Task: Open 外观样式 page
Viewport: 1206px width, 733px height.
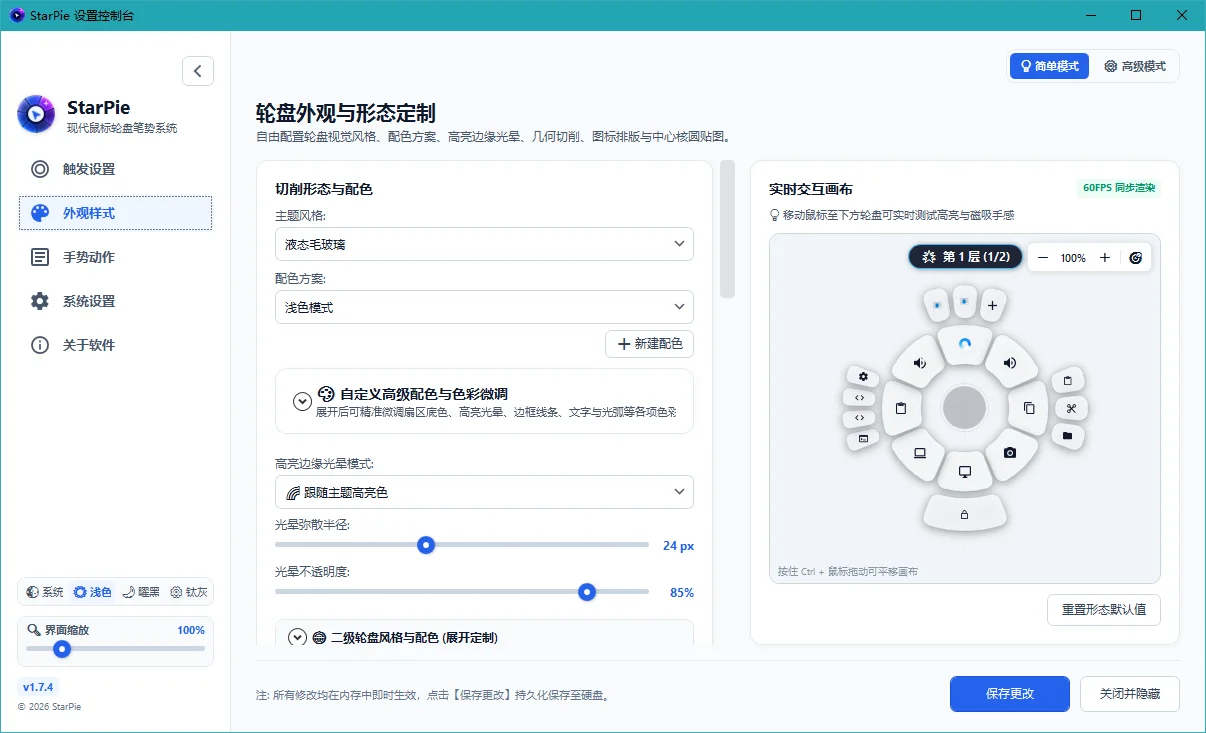Action: click(115, 213)
